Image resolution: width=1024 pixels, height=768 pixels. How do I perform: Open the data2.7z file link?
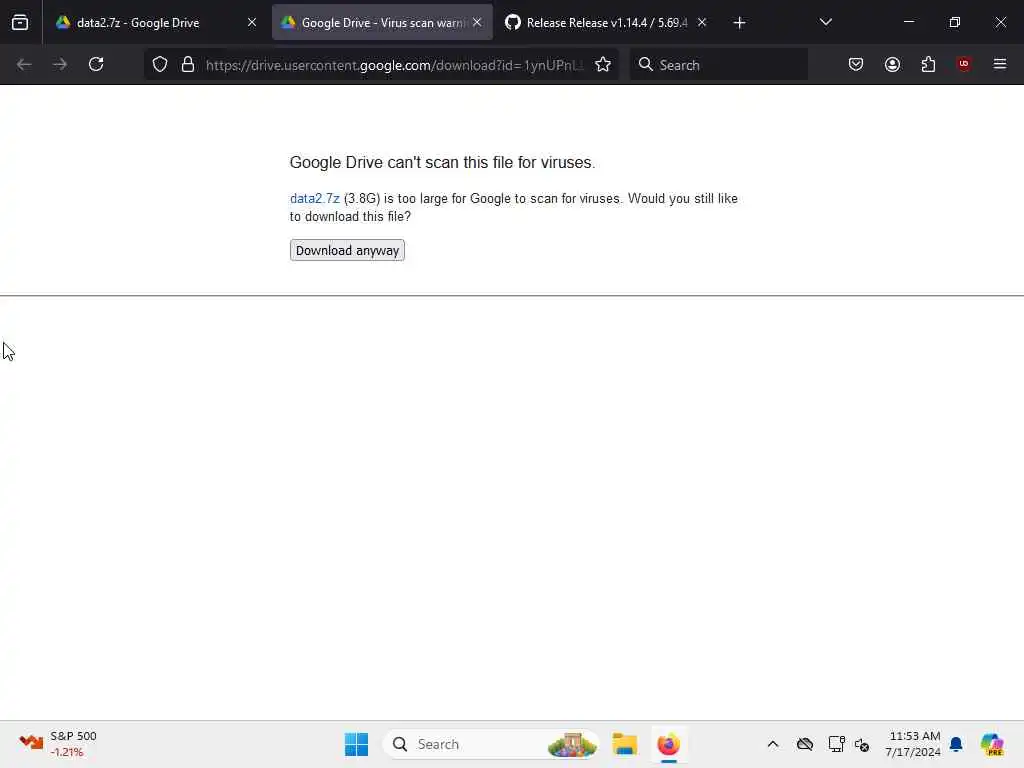pyautogui.click(x=314, y=199)
